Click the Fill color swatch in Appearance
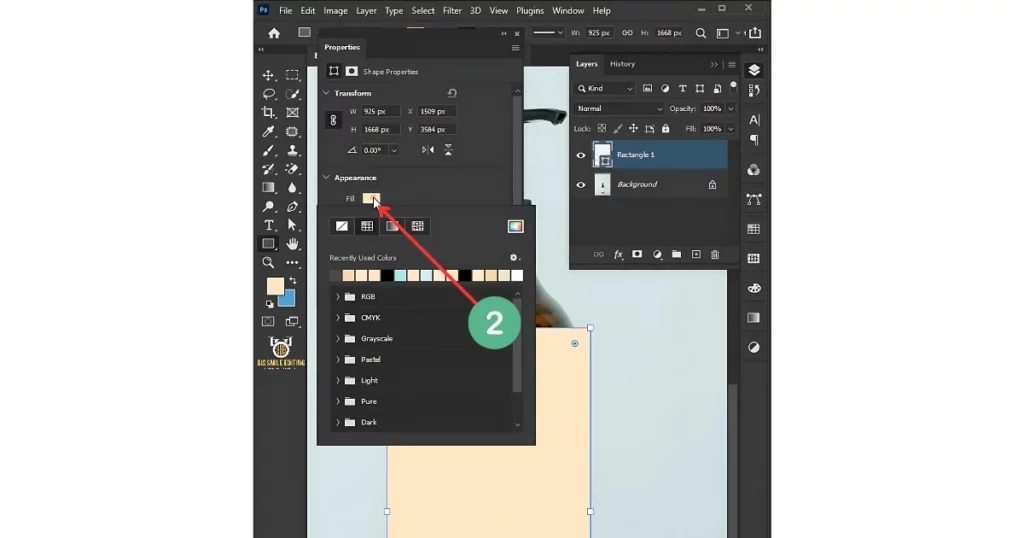 click(x=371, y=198)
